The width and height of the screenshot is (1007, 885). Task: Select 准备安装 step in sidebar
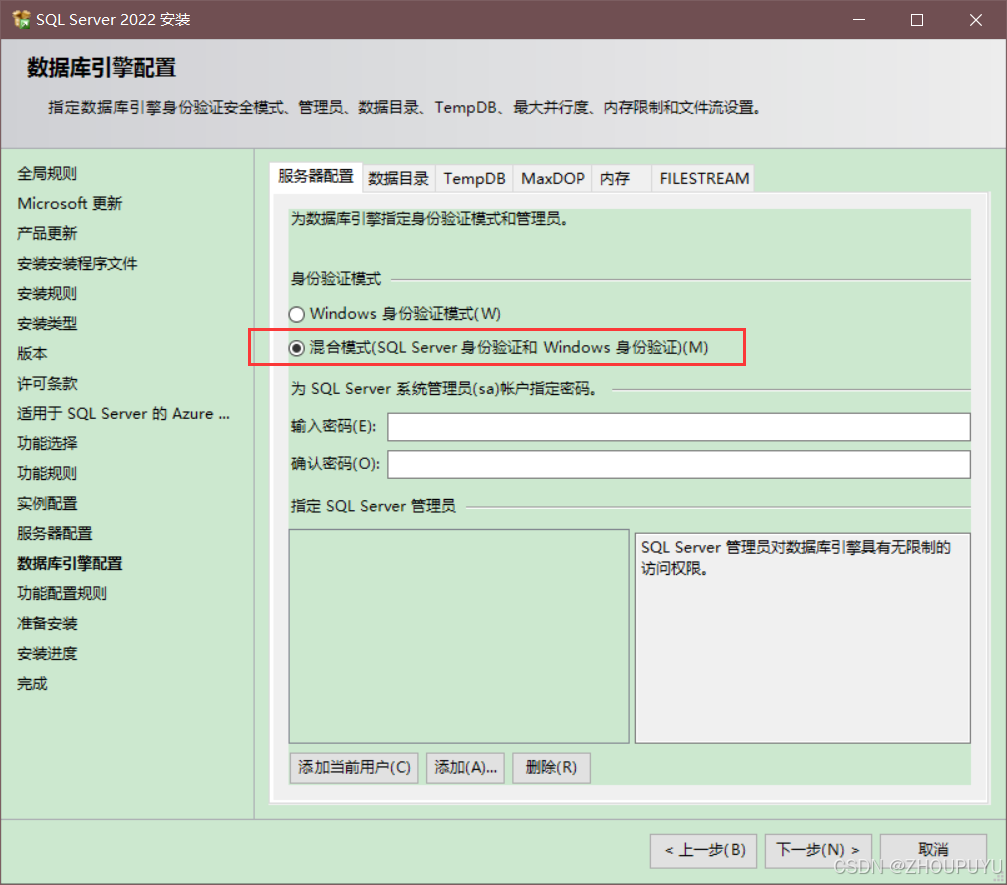click(47, 624)
